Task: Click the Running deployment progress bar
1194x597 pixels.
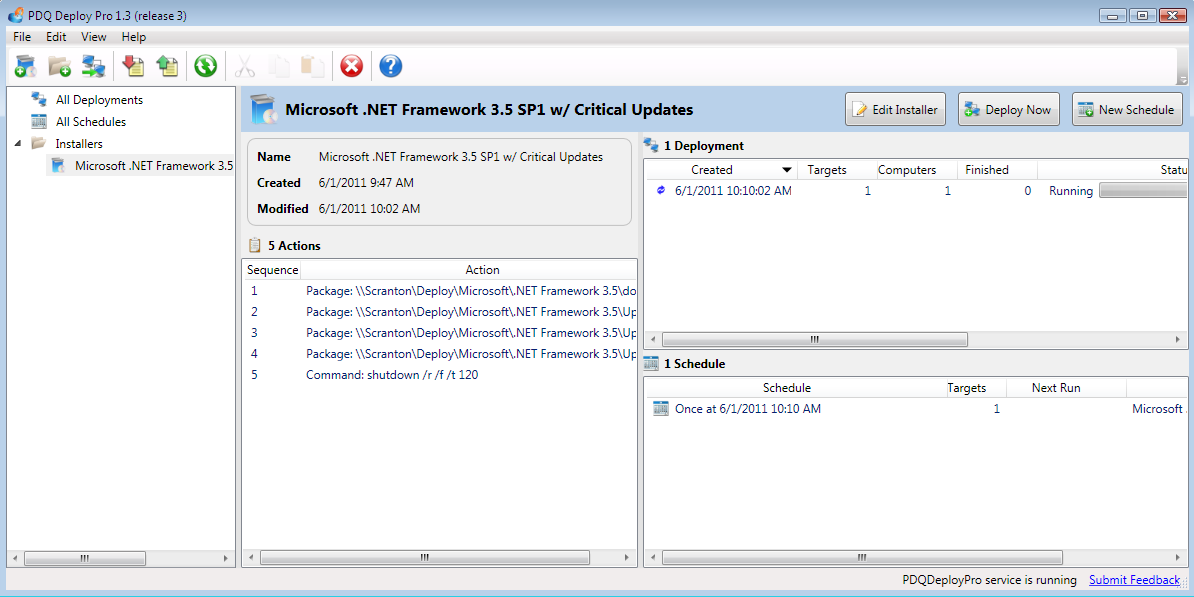Action: point(1143,191)
